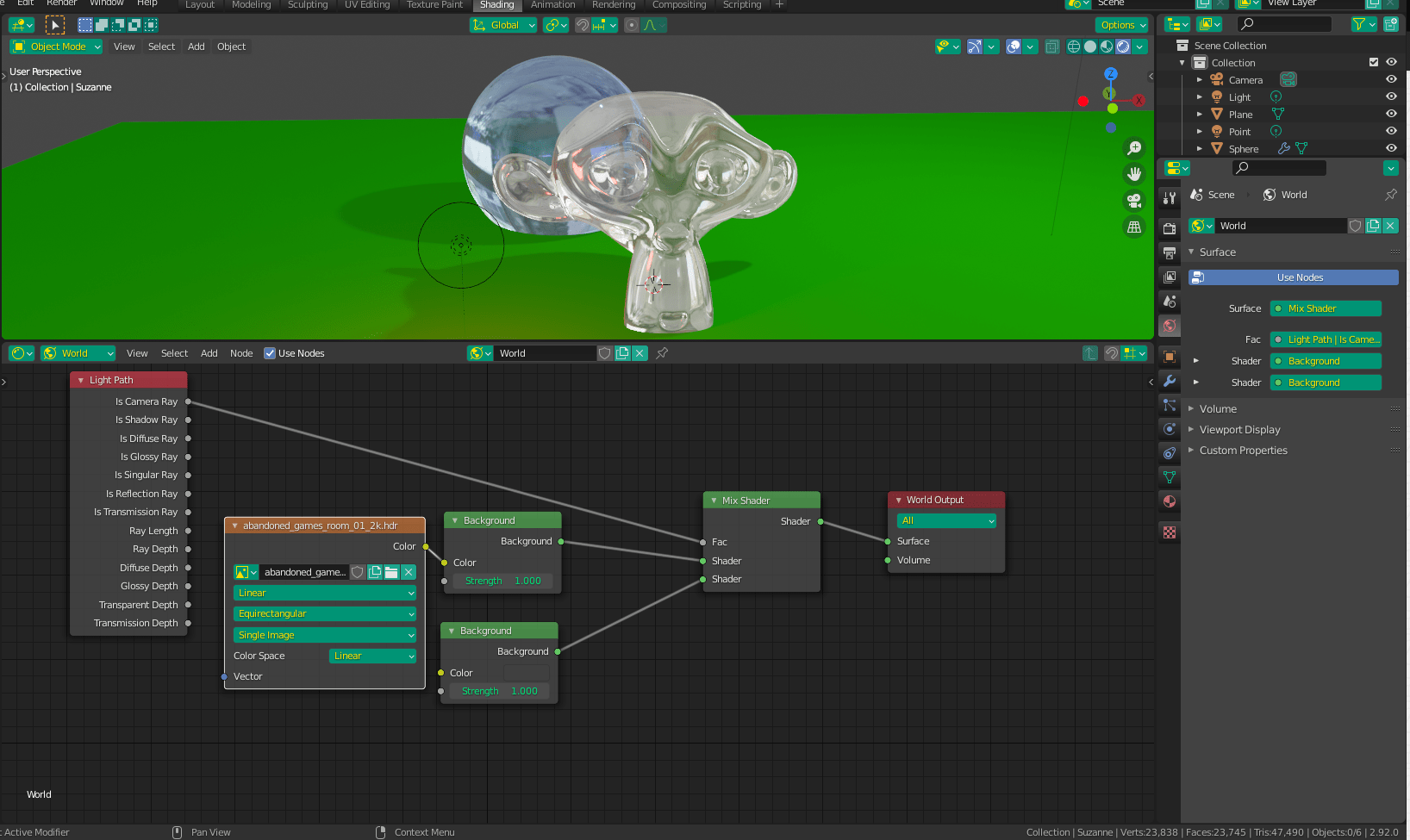Viewport: 1410px width, 840px height.
Task: Open the Equirectangular projection dropdown
Action: click(324, 613)
